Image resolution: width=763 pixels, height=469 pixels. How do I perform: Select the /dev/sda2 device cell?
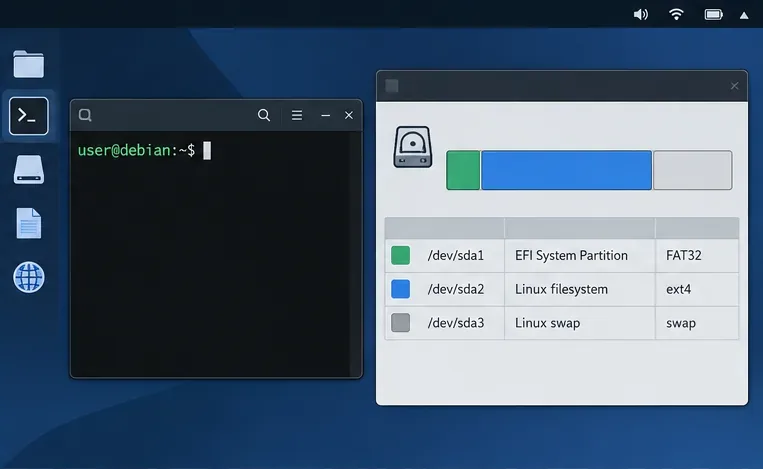(445, 289)
